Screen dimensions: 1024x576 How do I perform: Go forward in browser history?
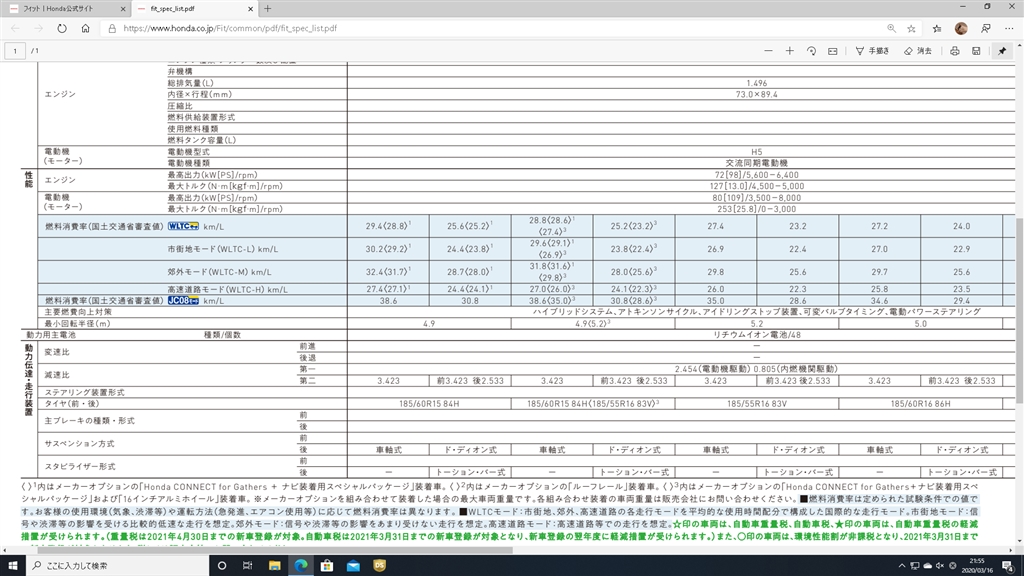click(x=39, y=29)
